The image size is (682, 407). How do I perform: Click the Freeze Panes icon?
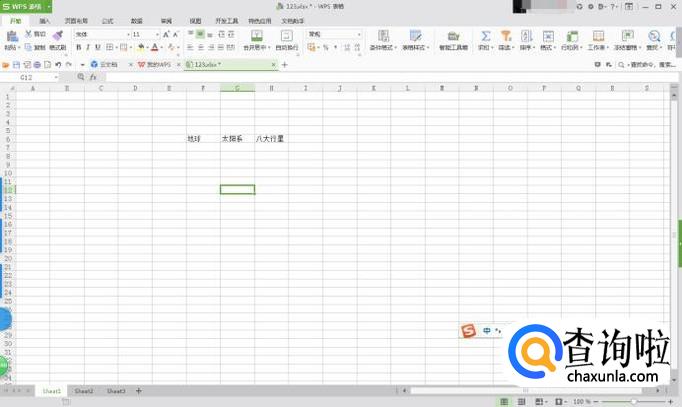627,36
